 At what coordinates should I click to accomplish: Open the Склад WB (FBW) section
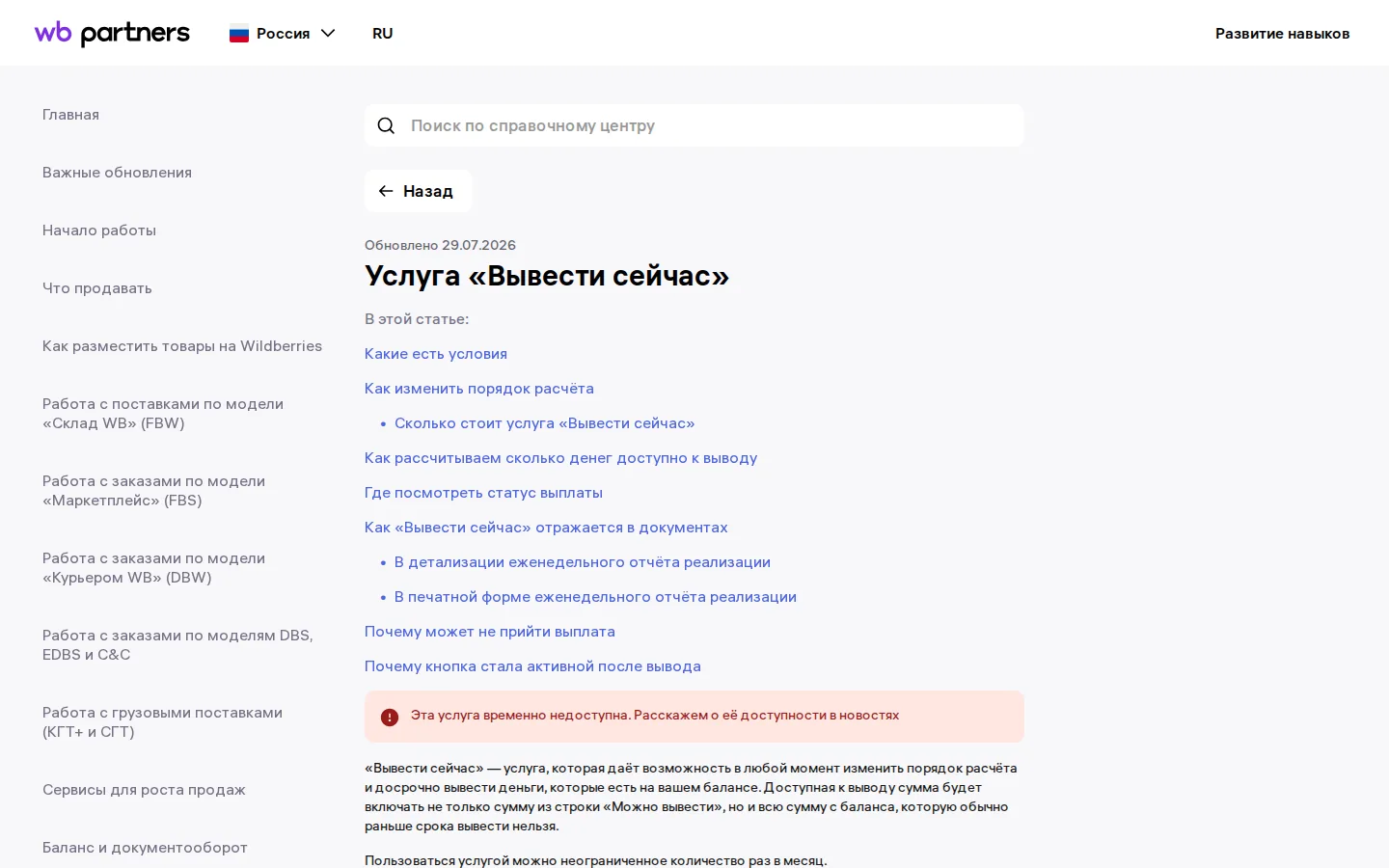163,414
